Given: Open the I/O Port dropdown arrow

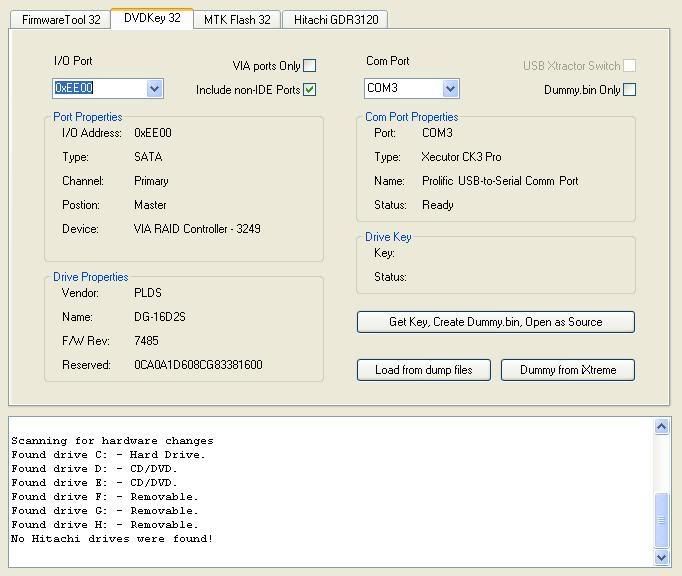Looking at the screenshot, I should point(154,89).
